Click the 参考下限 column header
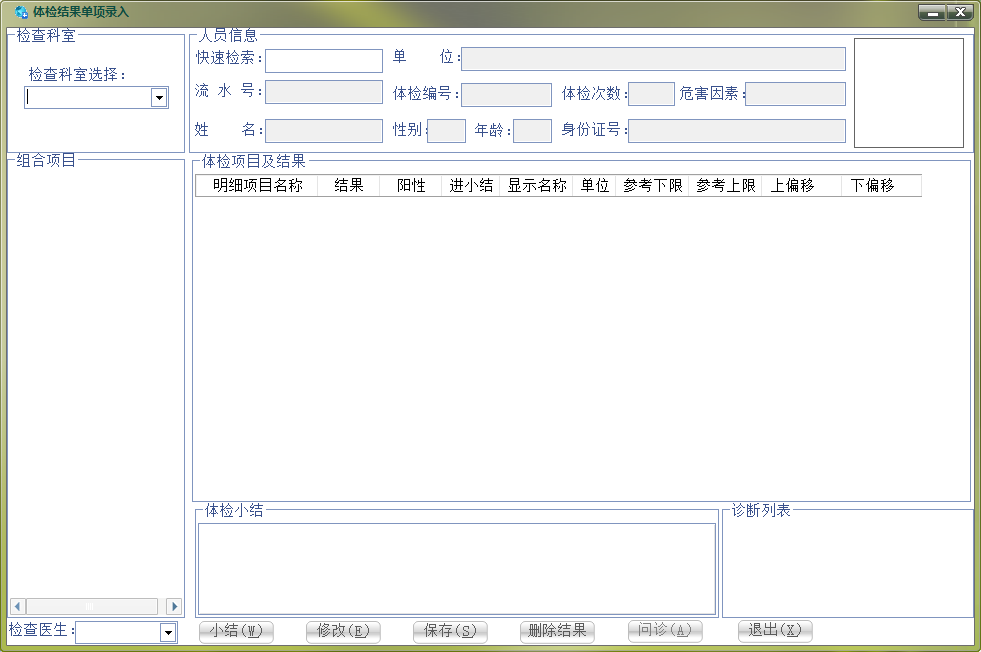Image resolution: width=981 pixels, height=652 pixels. click(653, 185)
